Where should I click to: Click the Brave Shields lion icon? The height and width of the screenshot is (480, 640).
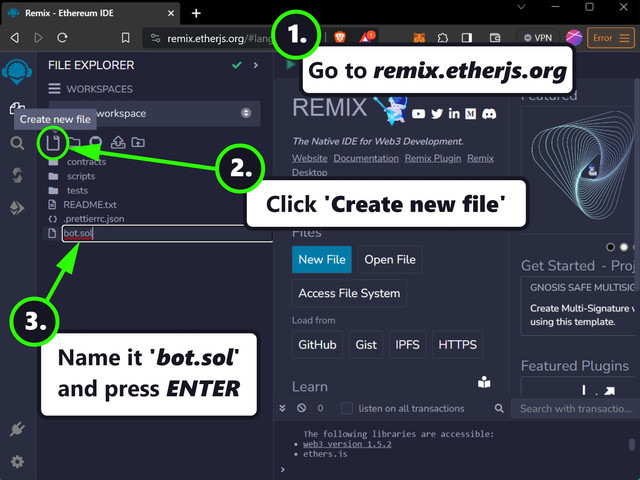340,38
